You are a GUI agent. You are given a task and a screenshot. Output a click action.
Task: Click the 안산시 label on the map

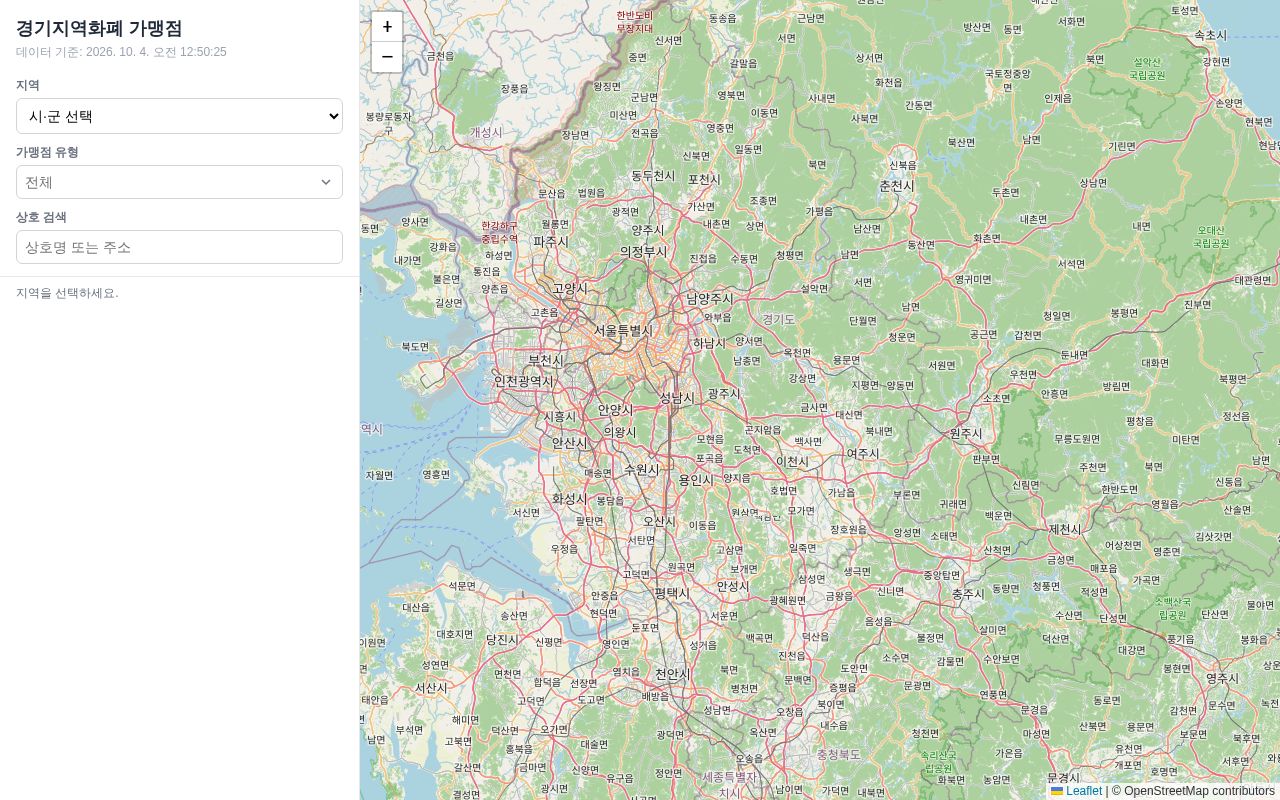[570, 443]
